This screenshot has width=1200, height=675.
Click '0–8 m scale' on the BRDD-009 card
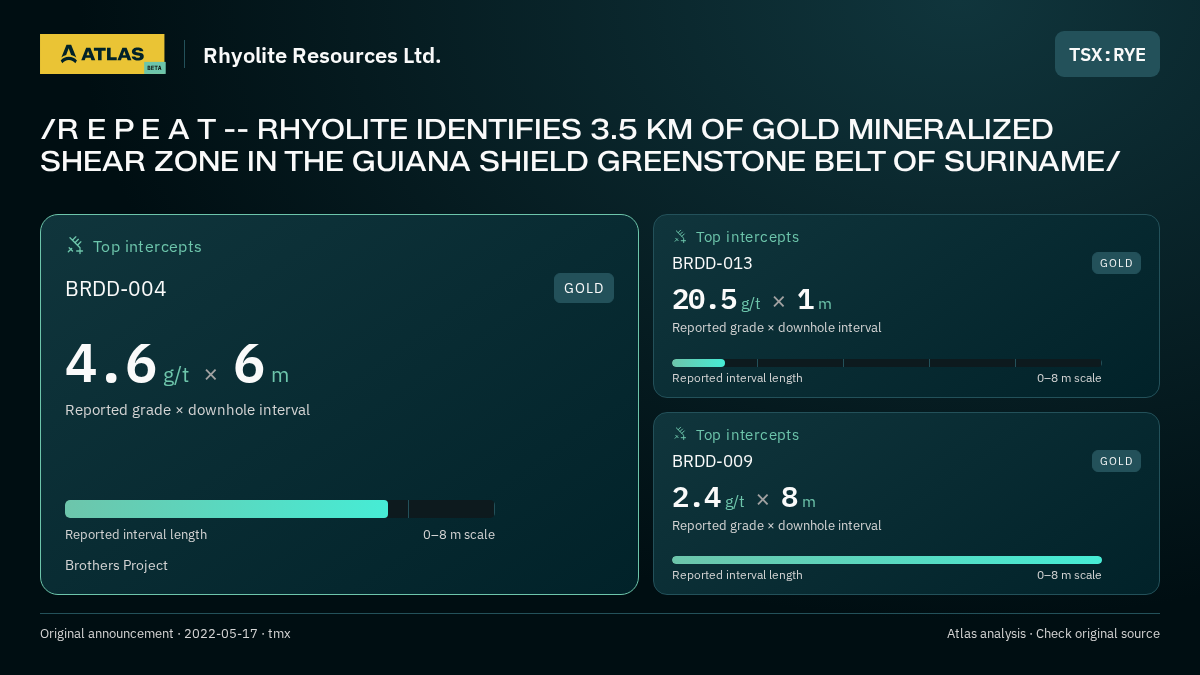1069,575
